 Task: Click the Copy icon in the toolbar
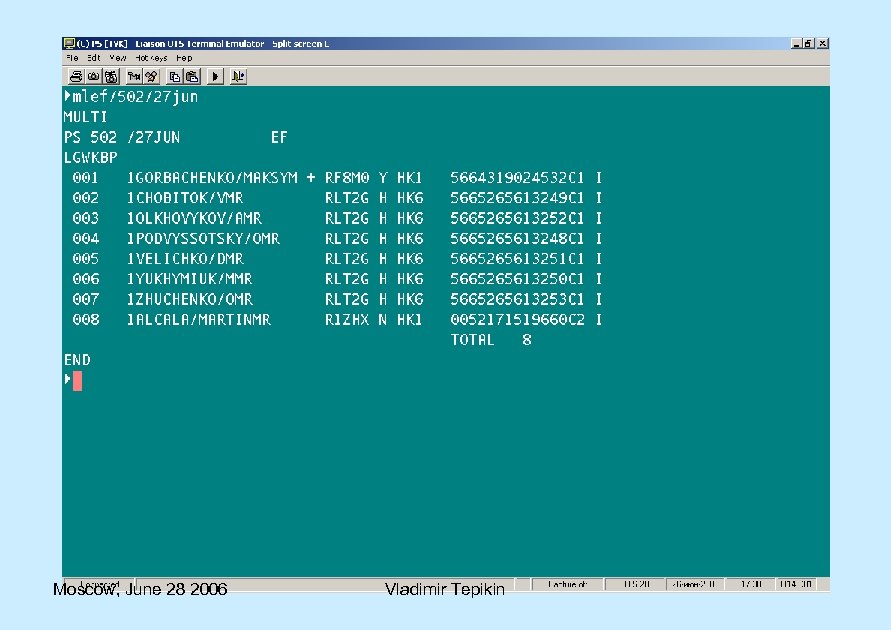tap(174, 76)
